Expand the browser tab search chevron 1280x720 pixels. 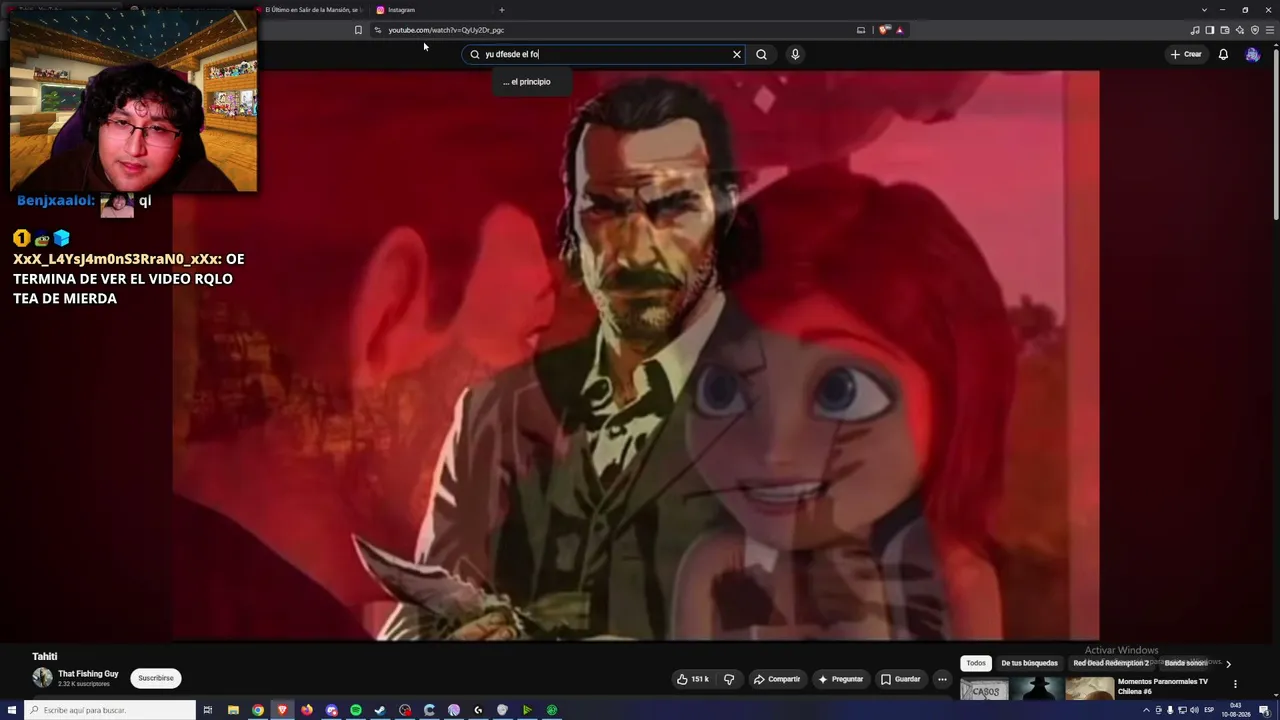point(1204,10)
